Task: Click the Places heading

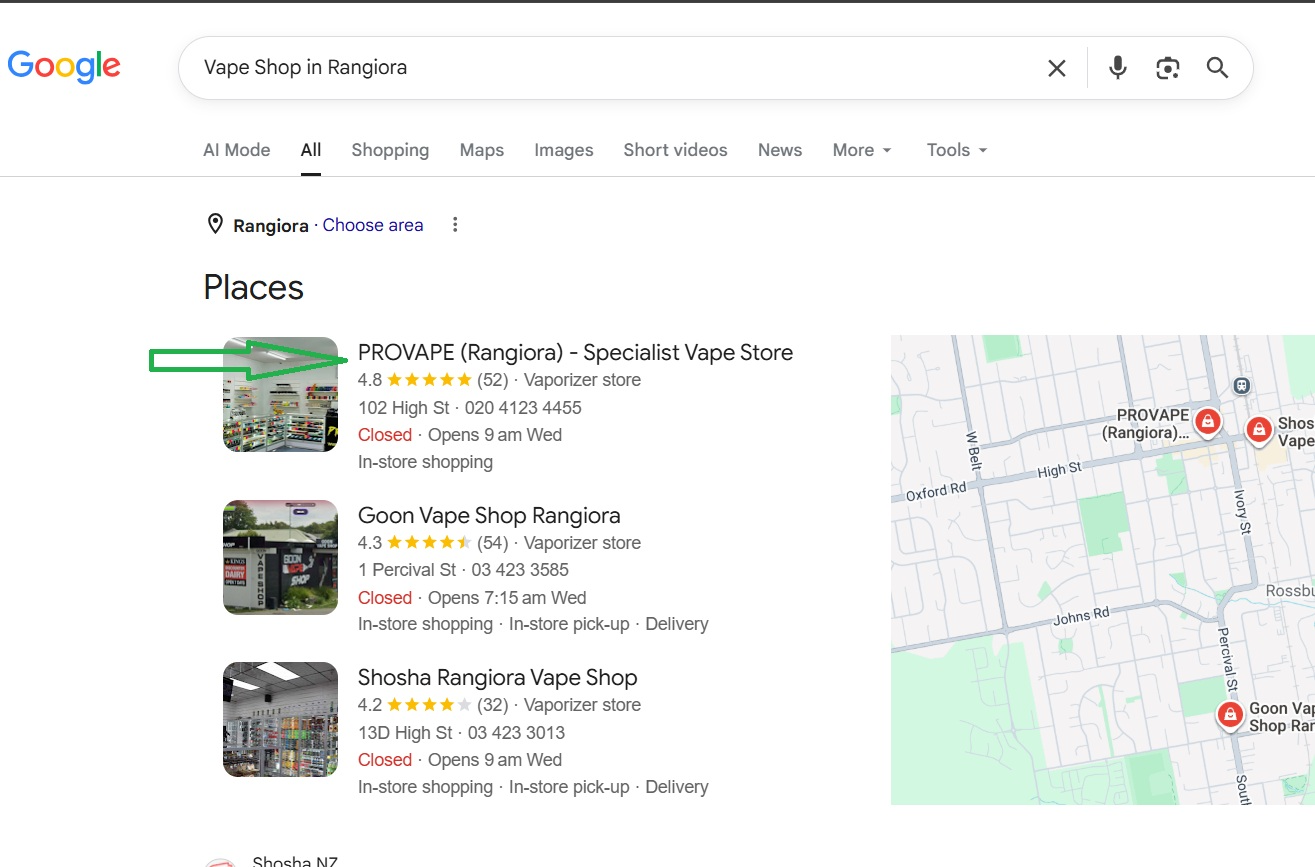Action: (253, 288)
